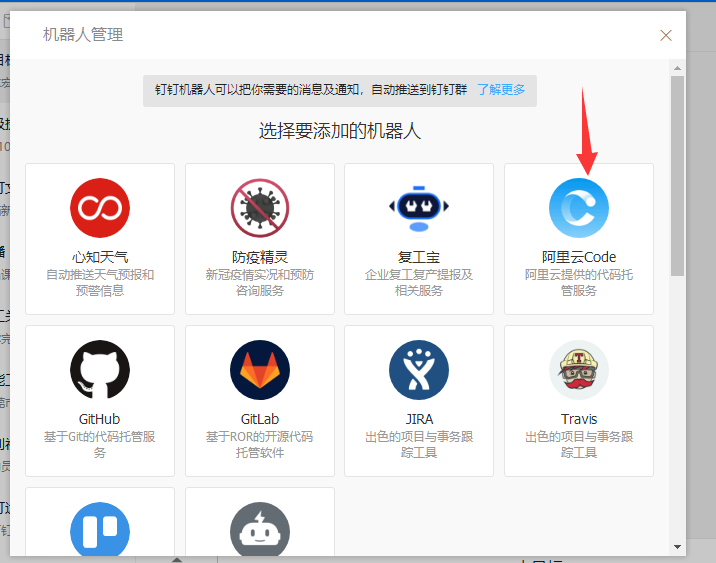Click the 心知天气 red infinity icon
This screenshot has width=716, height=563.
click(x=100, y=208)
